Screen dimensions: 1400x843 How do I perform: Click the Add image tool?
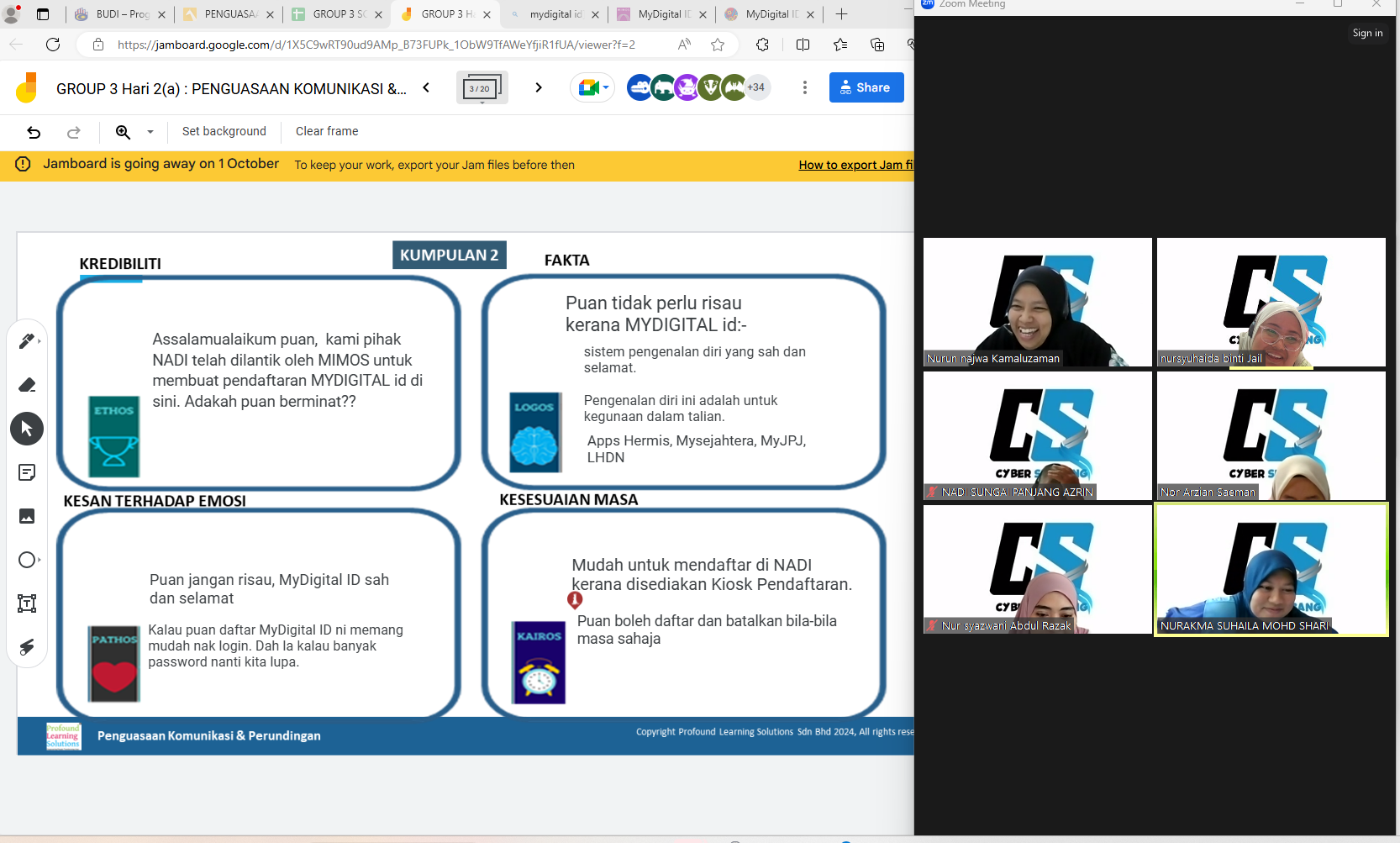coord(27,516)
